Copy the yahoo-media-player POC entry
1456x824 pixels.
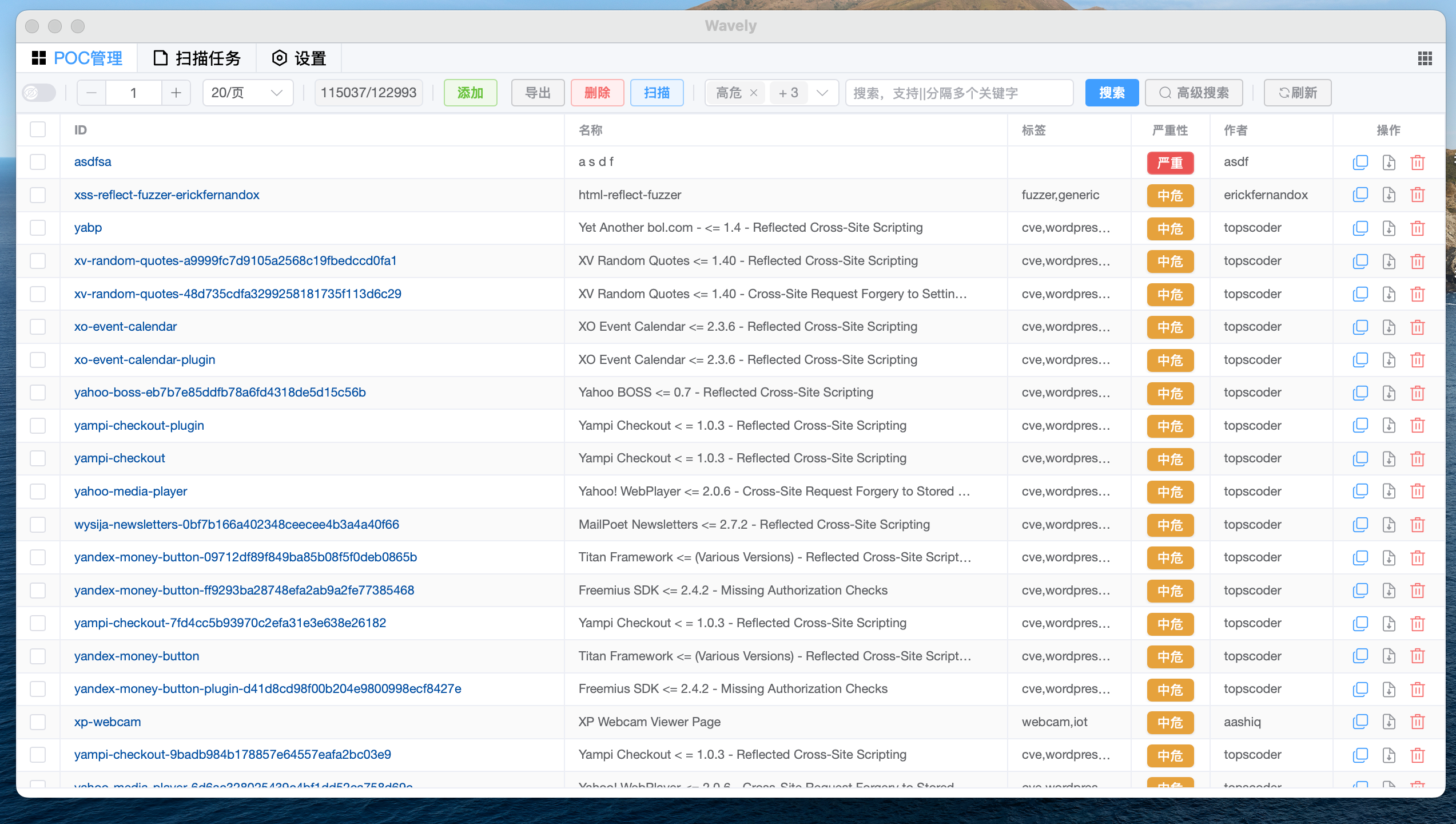(x=1360, y=492)
